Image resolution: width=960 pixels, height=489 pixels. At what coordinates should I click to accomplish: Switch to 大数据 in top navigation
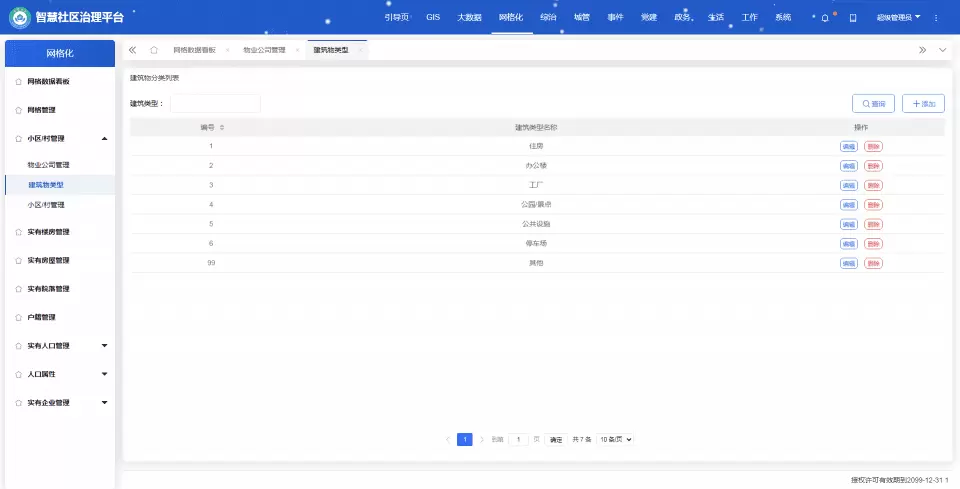[469, 18]
